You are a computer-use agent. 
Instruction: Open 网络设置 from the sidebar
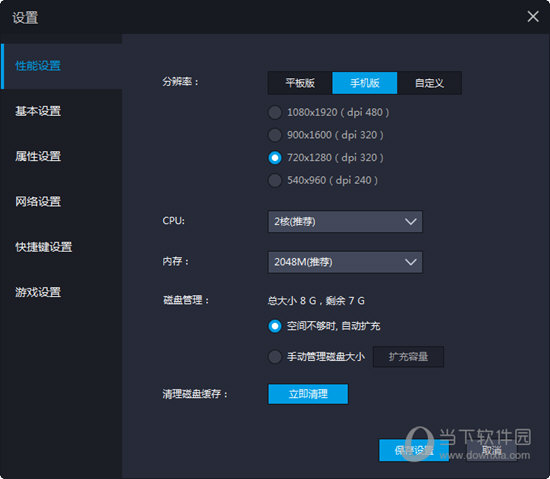62,202
